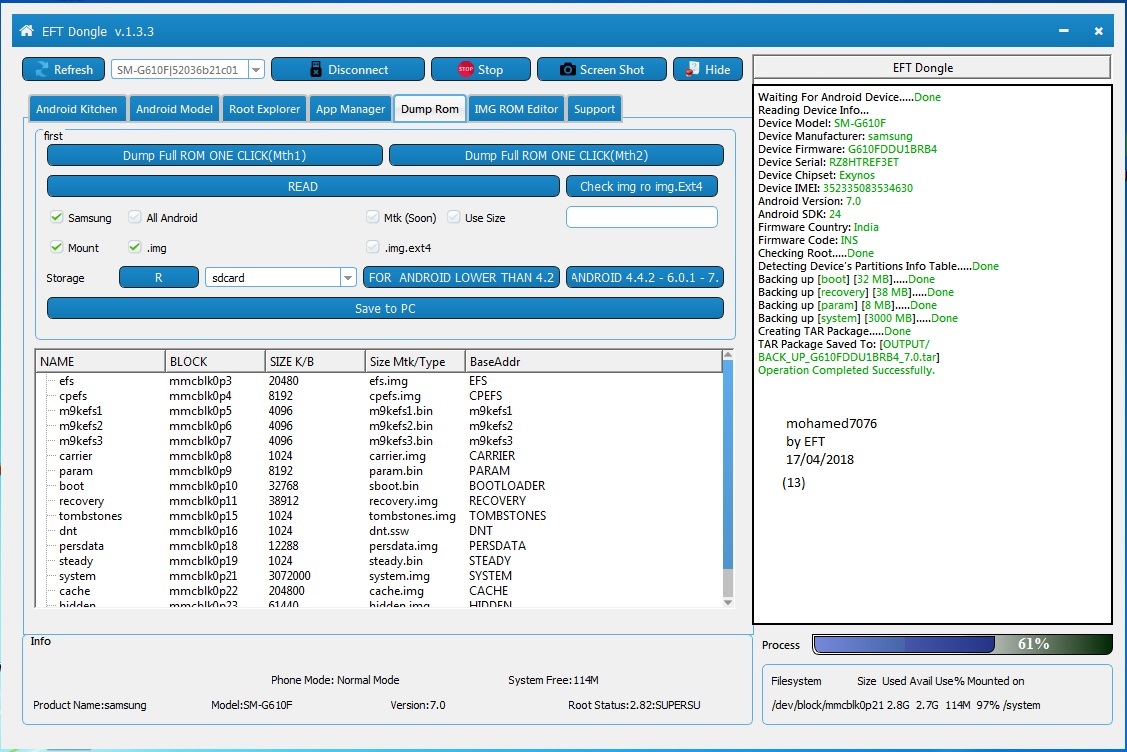1127x752 pixels.
Task: Click ANDROID 4.4.2 - 6.0.1 - 7 button
Action: point(645,278)
